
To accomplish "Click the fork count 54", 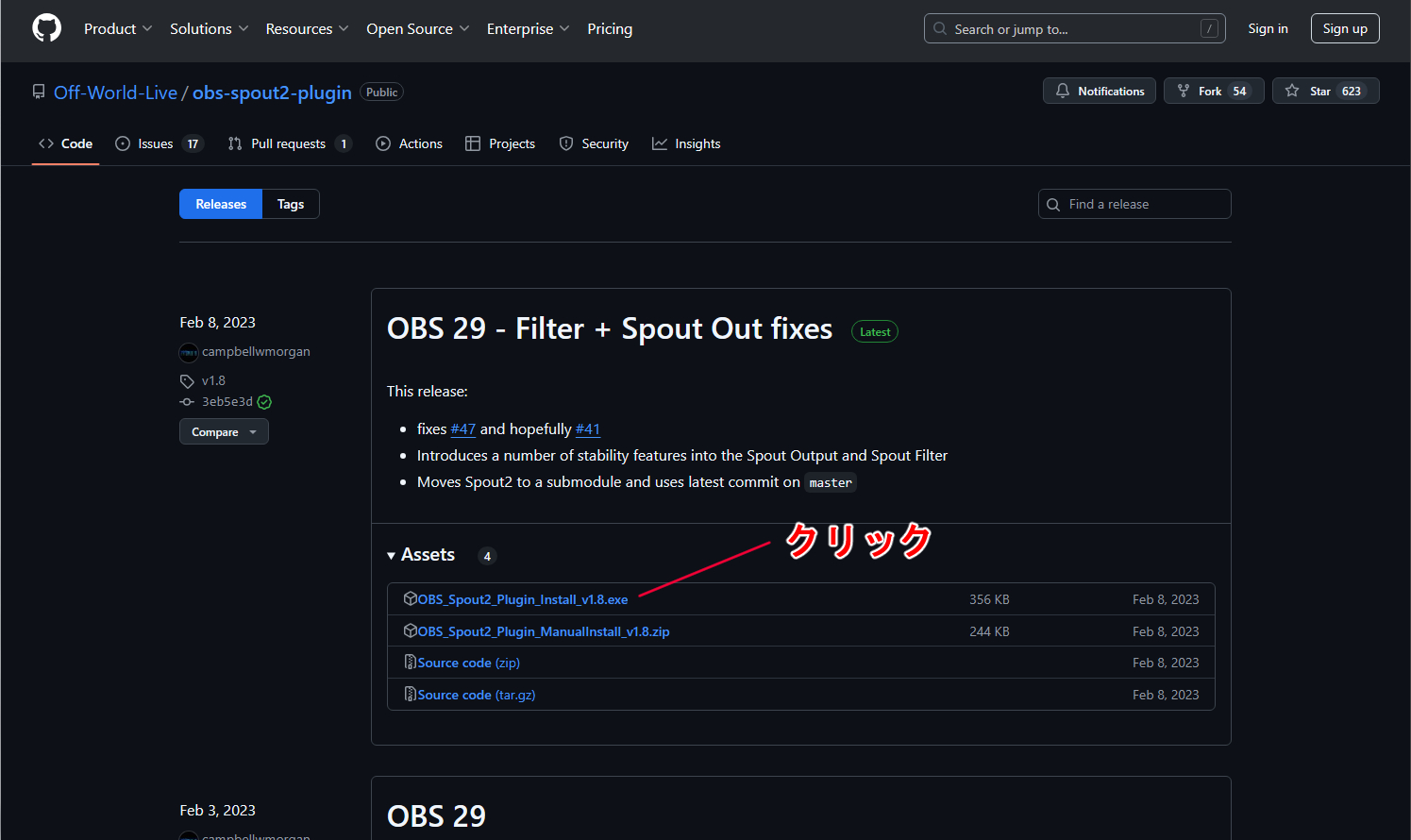I will click(x=1239, y=91).
